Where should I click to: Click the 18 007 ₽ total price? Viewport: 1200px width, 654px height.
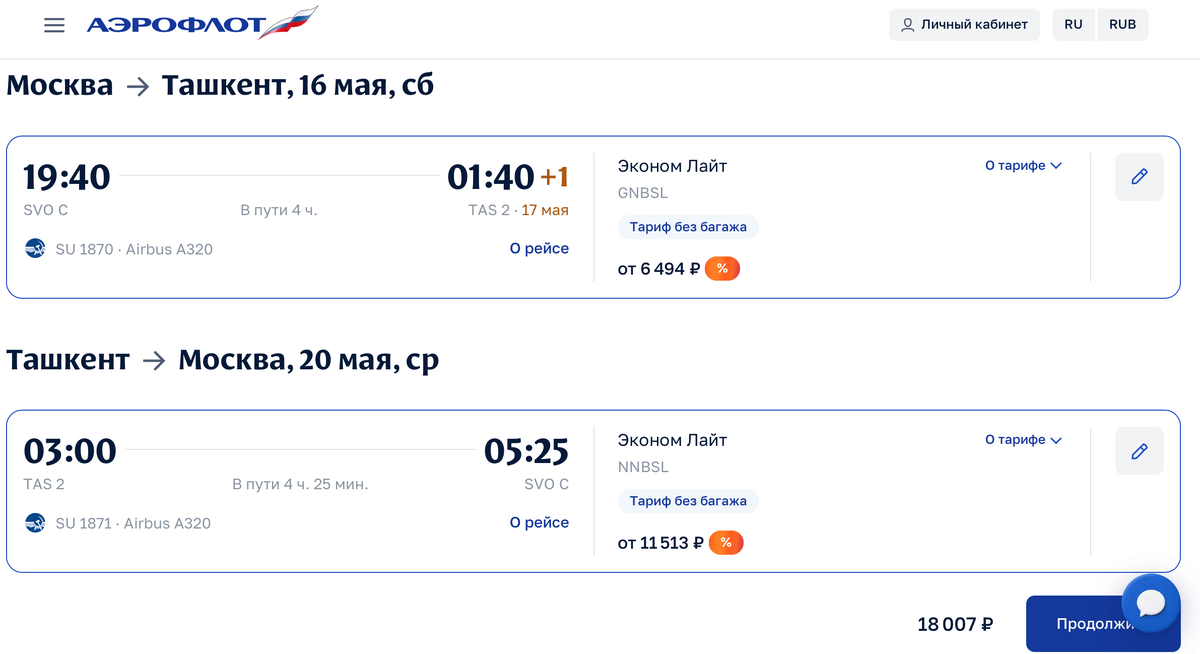coord(955,625)
